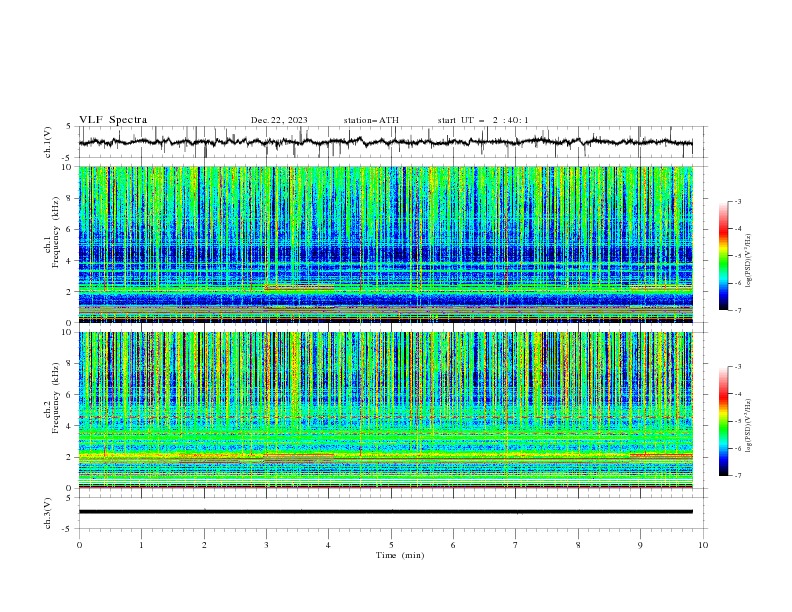Click the "-3" label on ch.1 color bar
Screen dimensions: 792x612
(738, 201)
